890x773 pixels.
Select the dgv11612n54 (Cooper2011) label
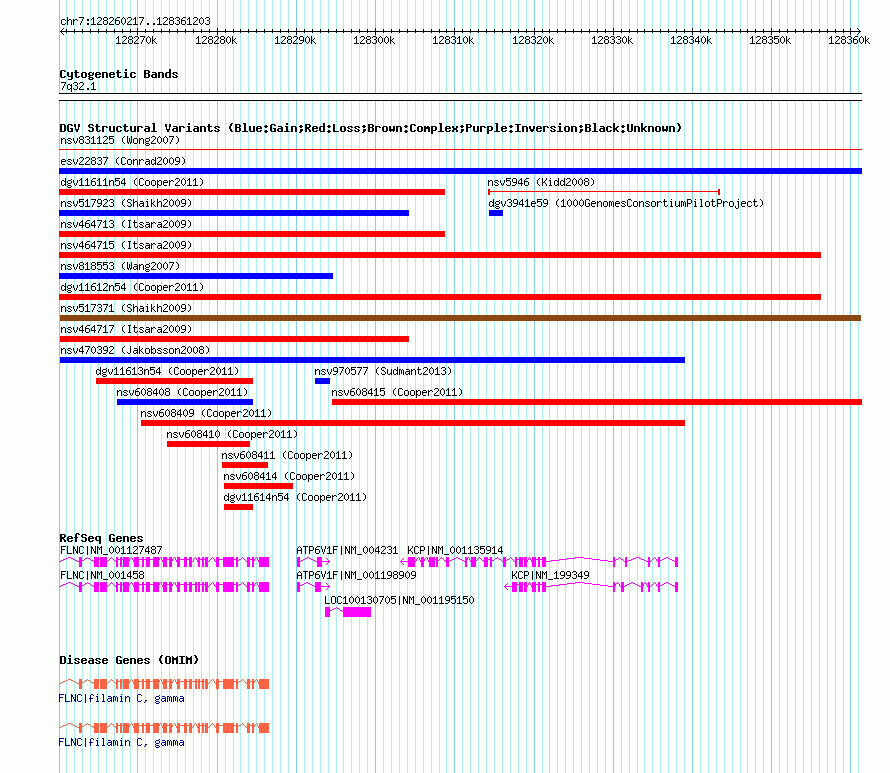(x=132, y=287)
